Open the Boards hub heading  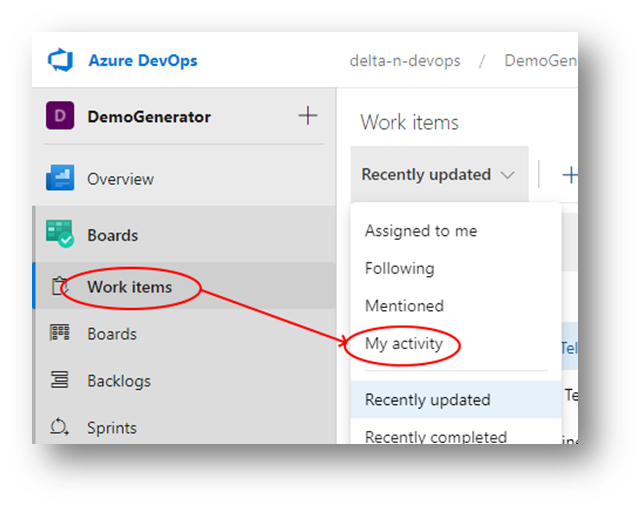click(x=113, y=235)
